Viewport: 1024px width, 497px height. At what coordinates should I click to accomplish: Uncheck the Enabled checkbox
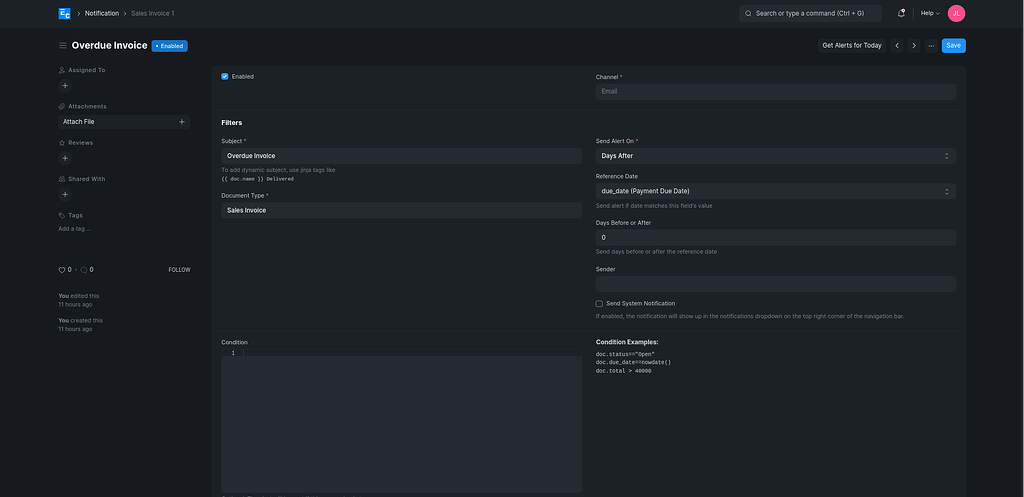(225, 76)
